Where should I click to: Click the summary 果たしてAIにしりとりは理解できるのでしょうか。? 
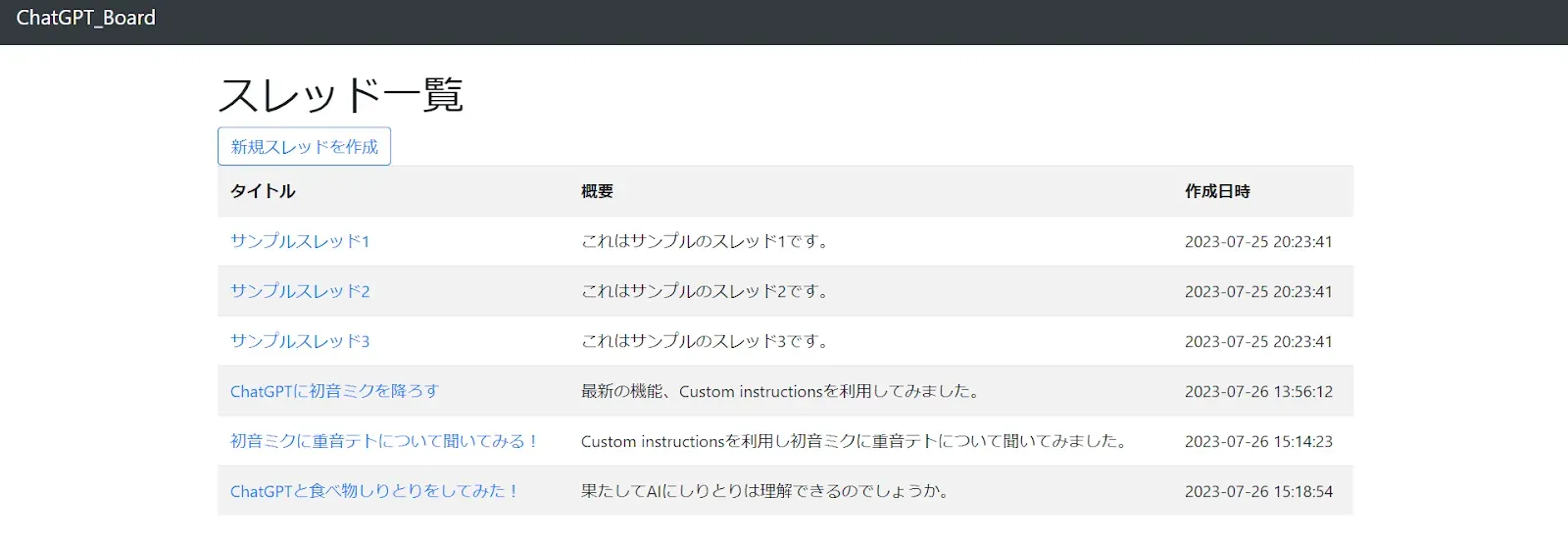[766, 491]
